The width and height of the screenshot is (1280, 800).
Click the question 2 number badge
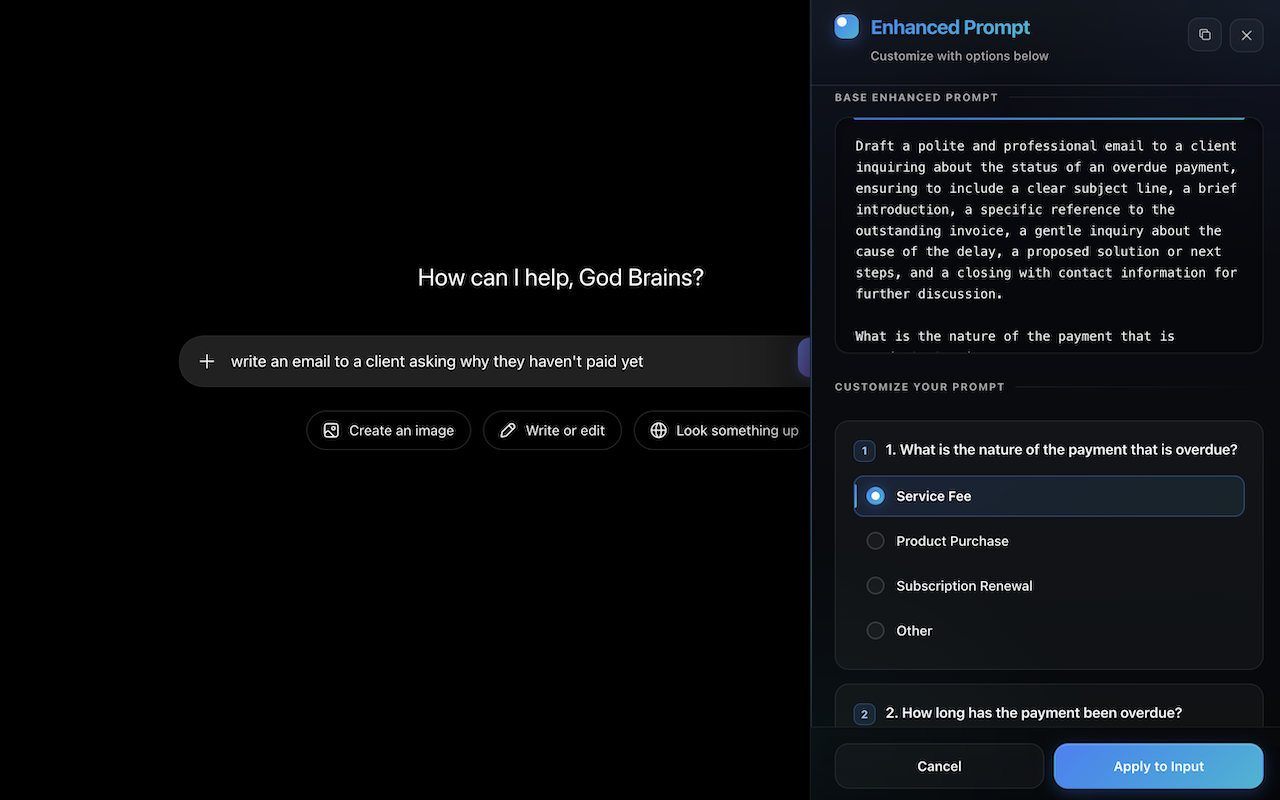coord(865,714)
